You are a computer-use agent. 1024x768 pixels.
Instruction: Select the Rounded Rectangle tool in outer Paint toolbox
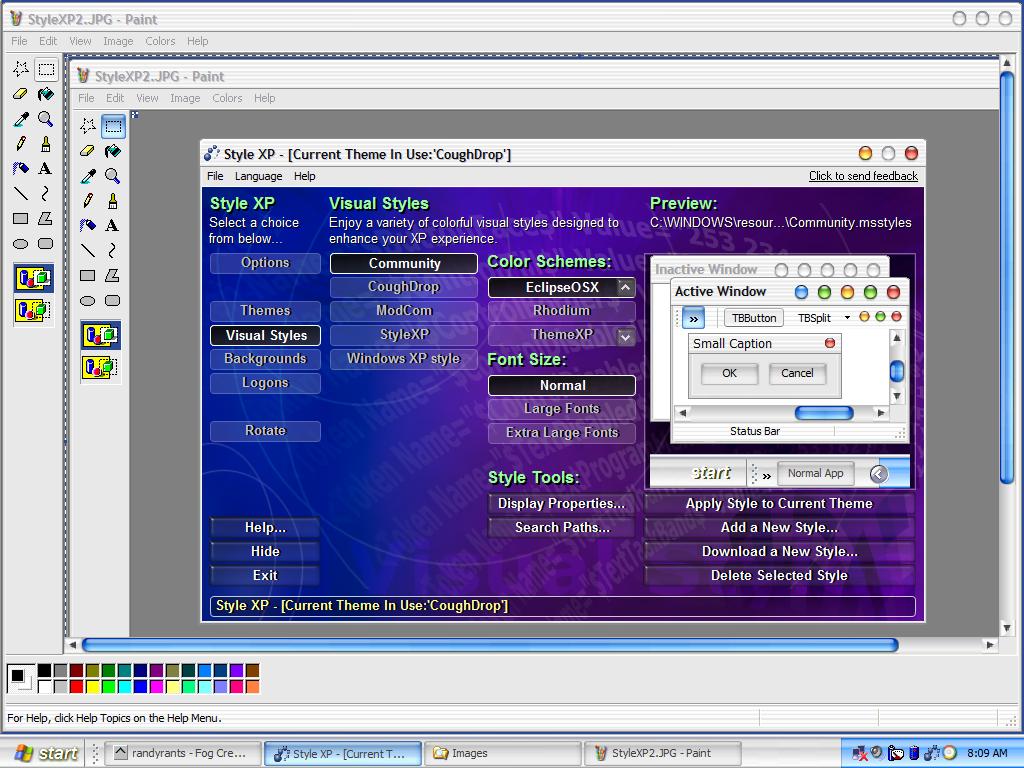(x=46, y=244)
